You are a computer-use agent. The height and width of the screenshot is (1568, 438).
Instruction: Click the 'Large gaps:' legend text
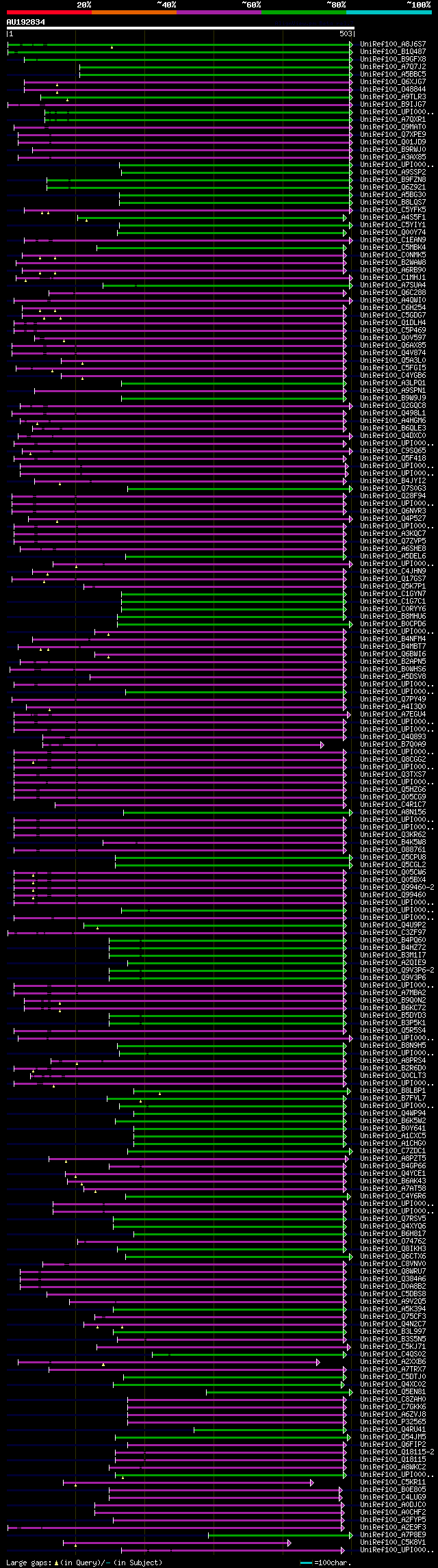click(x=28, y=1563)
